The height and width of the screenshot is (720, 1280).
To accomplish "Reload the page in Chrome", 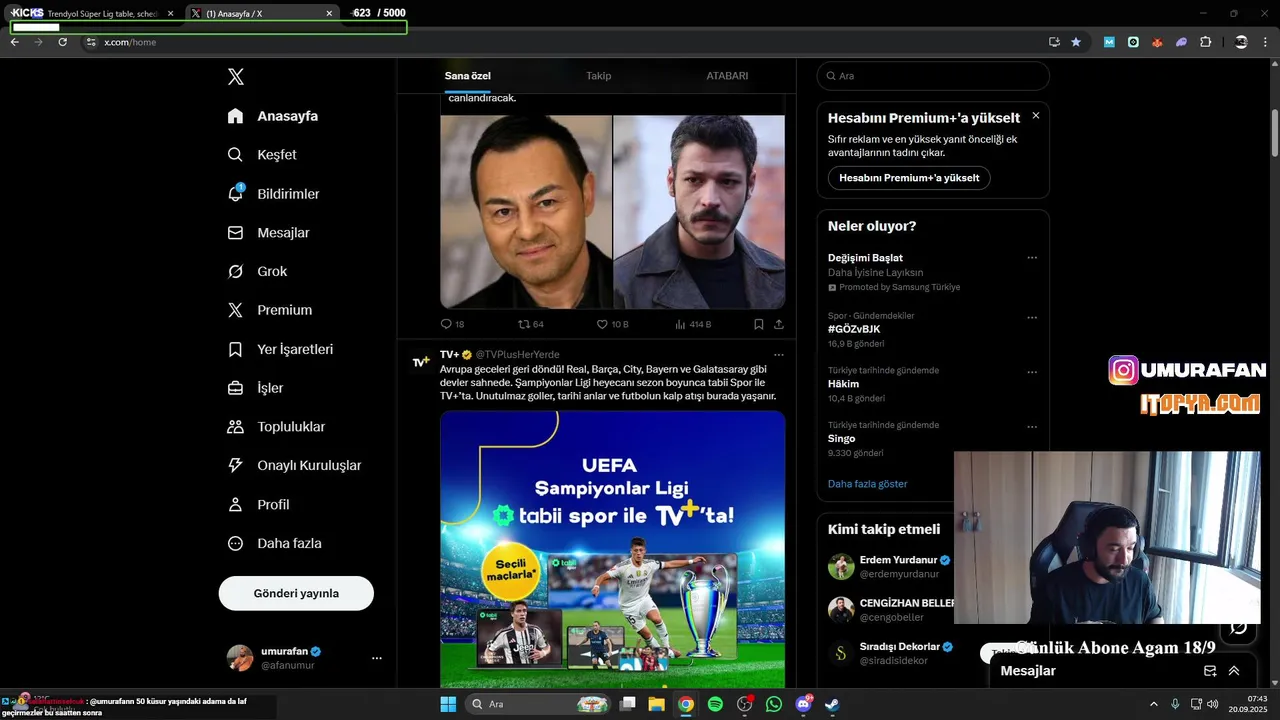I will click(62, 42).
